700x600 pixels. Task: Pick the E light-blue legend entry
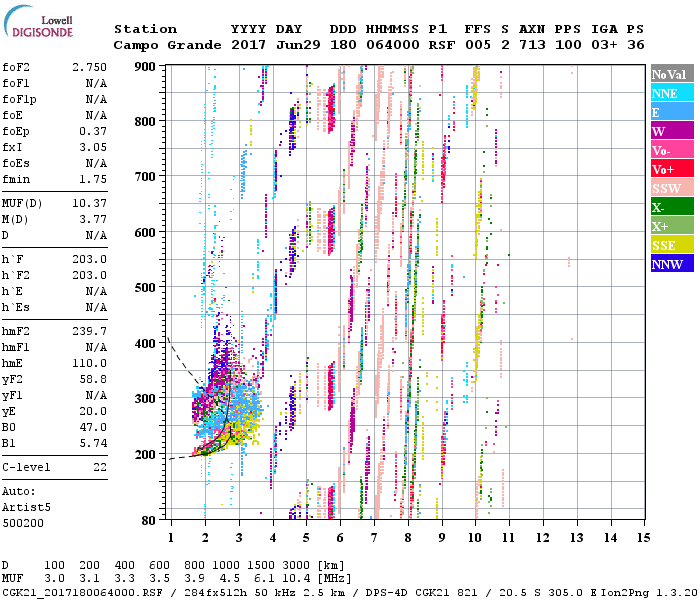point(671,112)
